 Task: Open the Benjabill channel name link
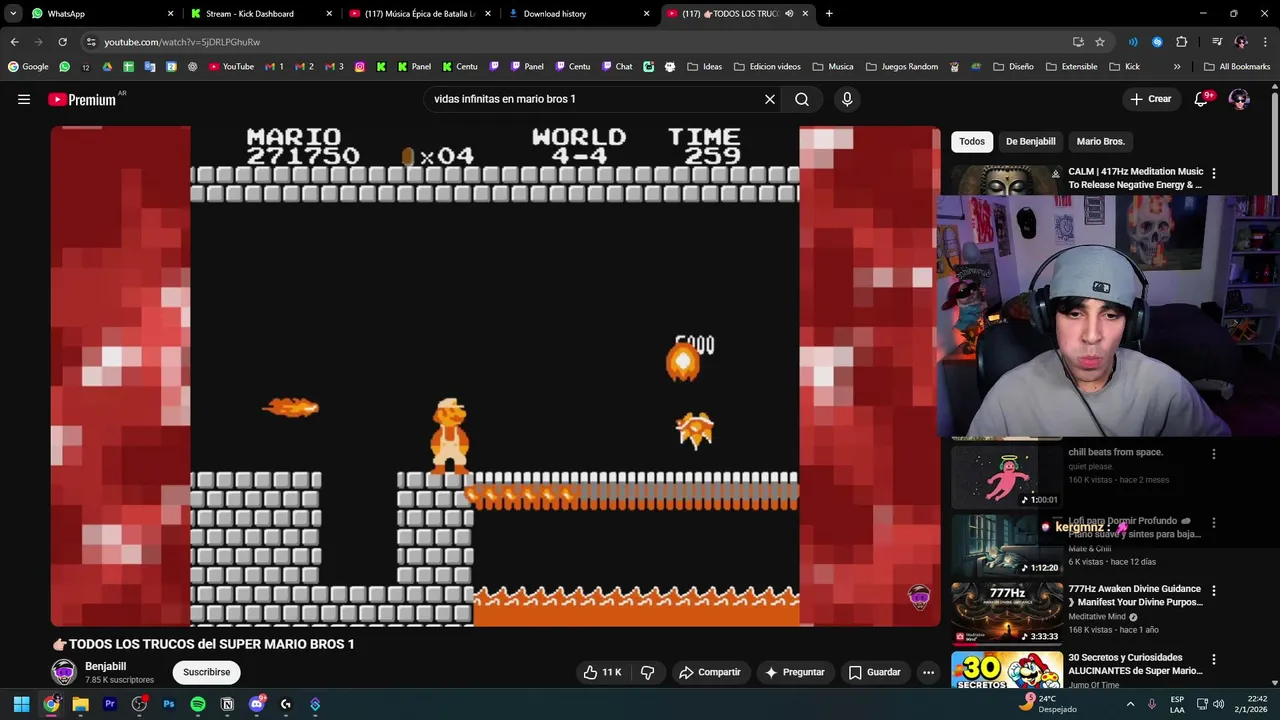coord(106,666)
